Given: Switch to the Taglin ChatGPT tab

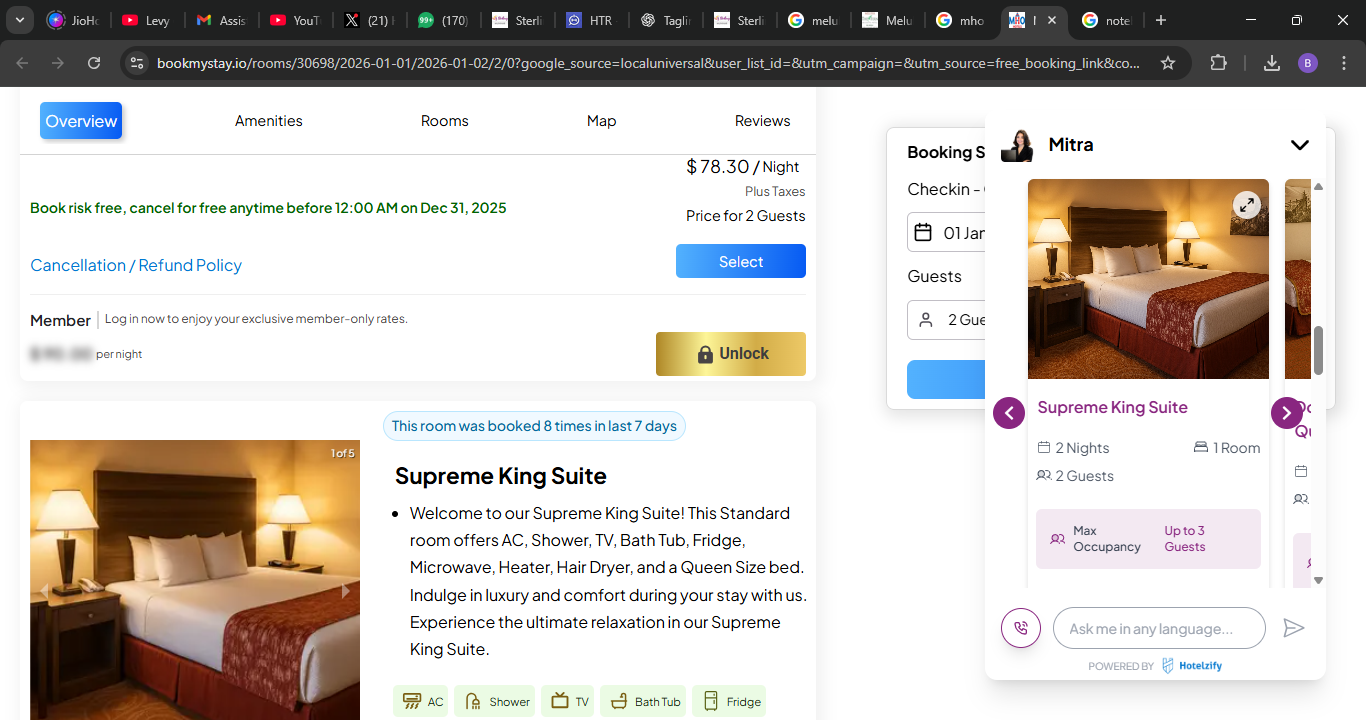Looking at the screenshot, I should (664, 20).
